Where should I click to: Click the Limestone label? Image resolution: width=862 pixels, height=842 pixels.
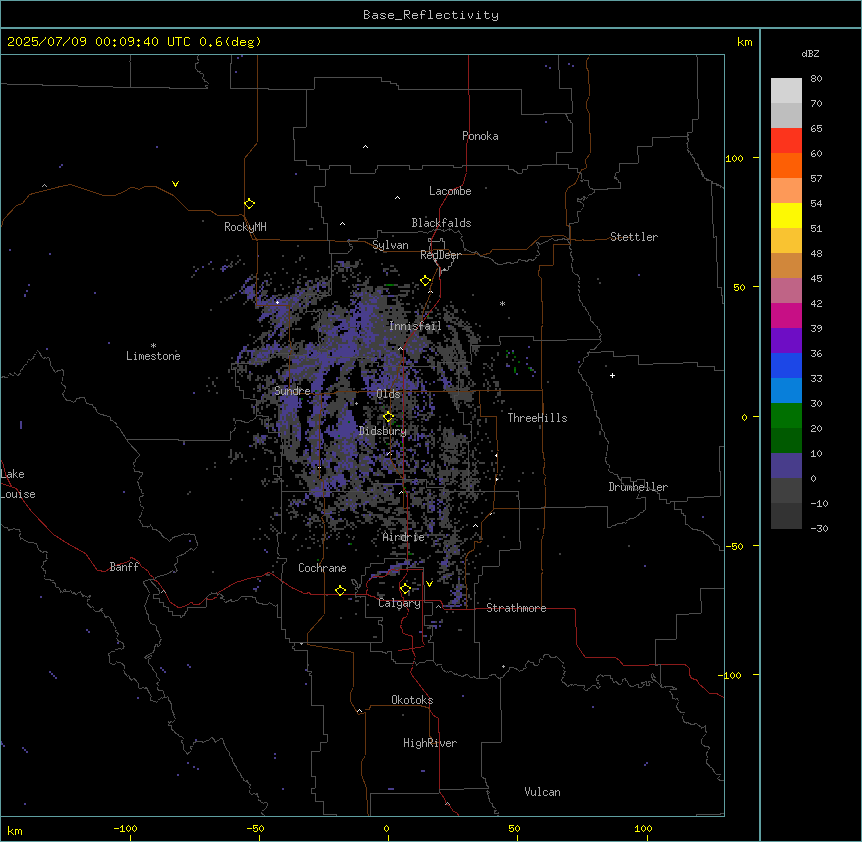click(153, 356)
